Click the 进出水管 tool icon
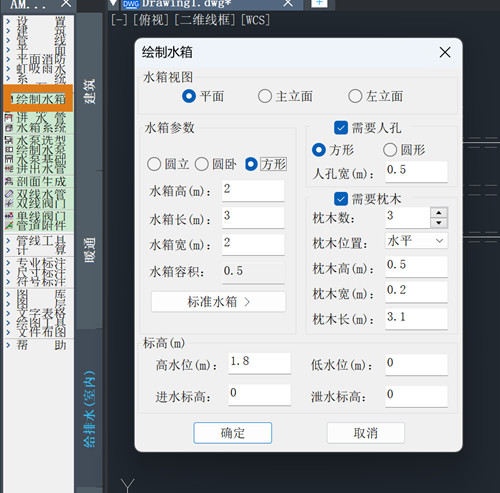Screen dimensions: 500x493 (x=9, y=168)
